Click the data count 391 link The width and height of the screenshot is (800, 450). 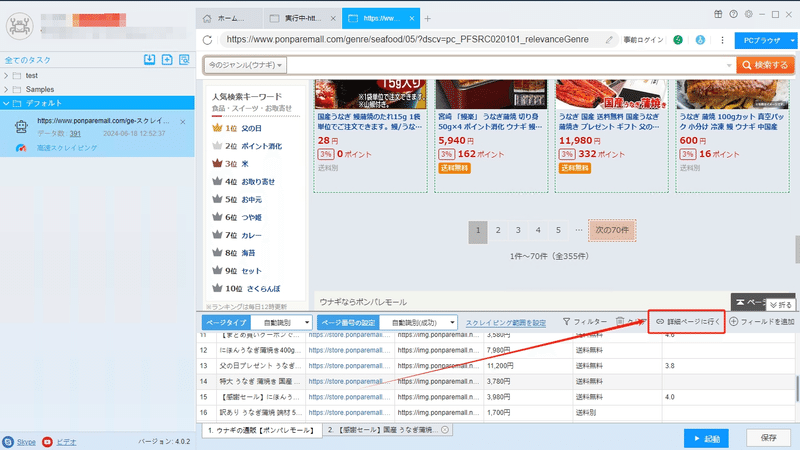click(76, 134)
